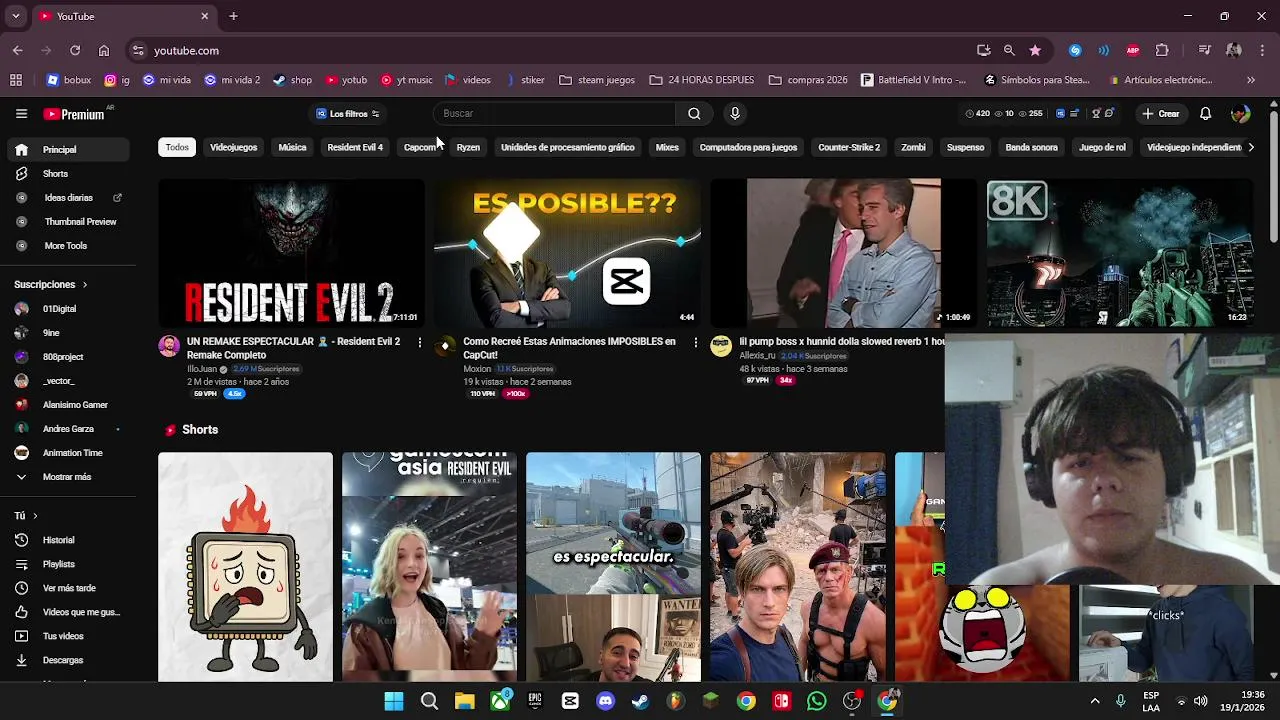Click the zoom magnifier icon in address bar
1280x720 pixels.
point(1009,50)
